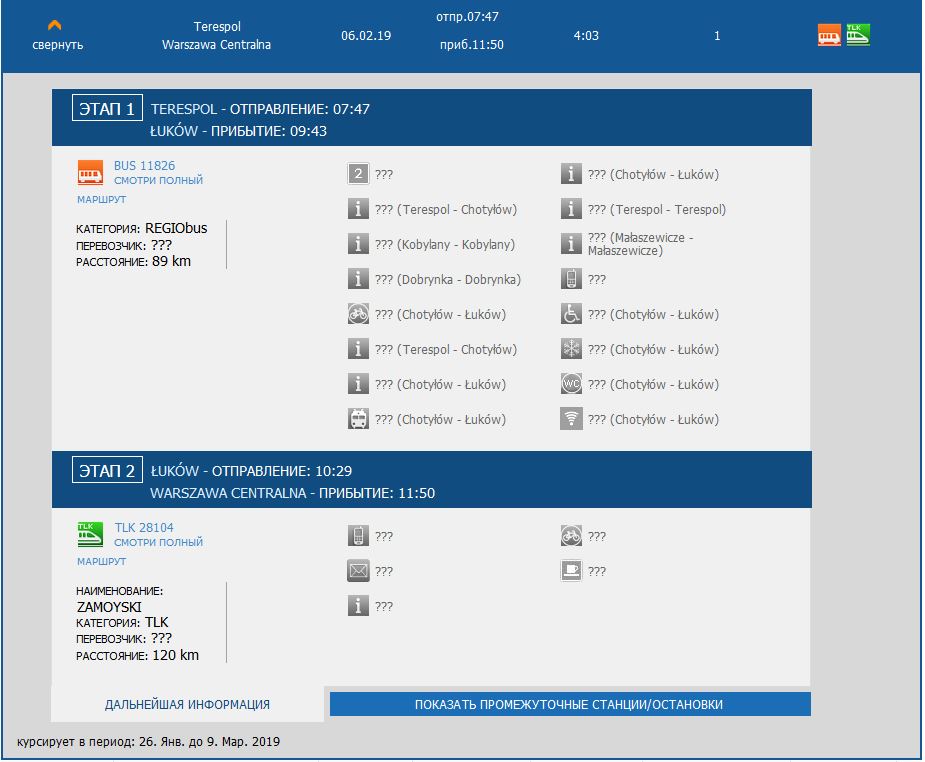Image resolution: width=925 pixels, height=762 pixels.
Task: Click the green TLK icon for stage 2
Action: [x=91, y=534]
